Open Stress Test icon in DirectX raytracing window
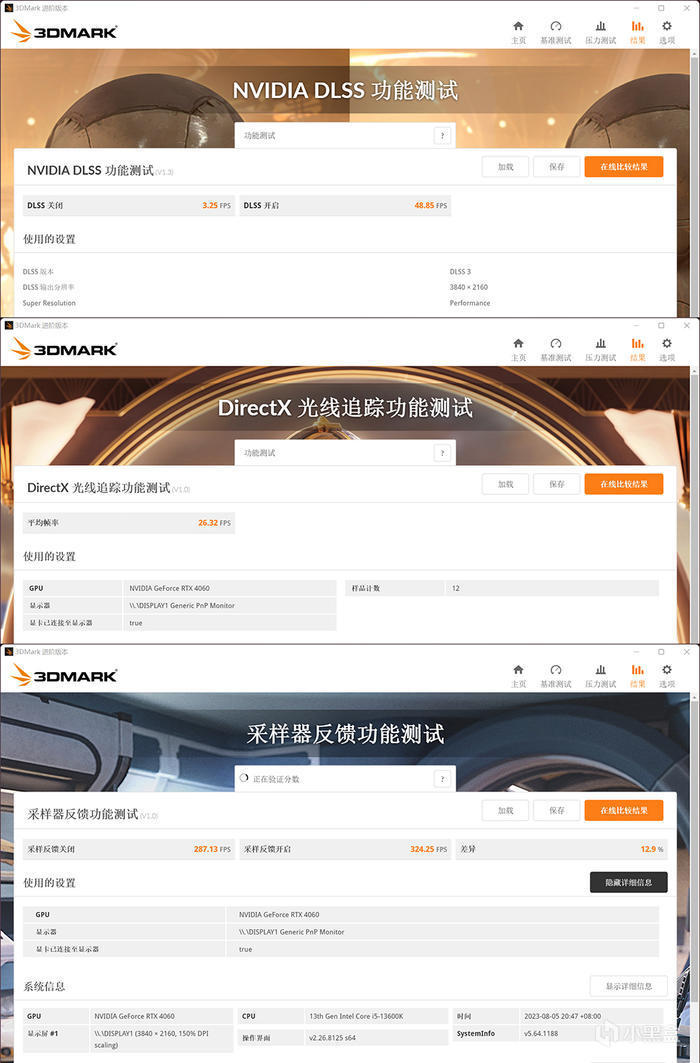Viewport: 700px width, 1063px height. 600,349
